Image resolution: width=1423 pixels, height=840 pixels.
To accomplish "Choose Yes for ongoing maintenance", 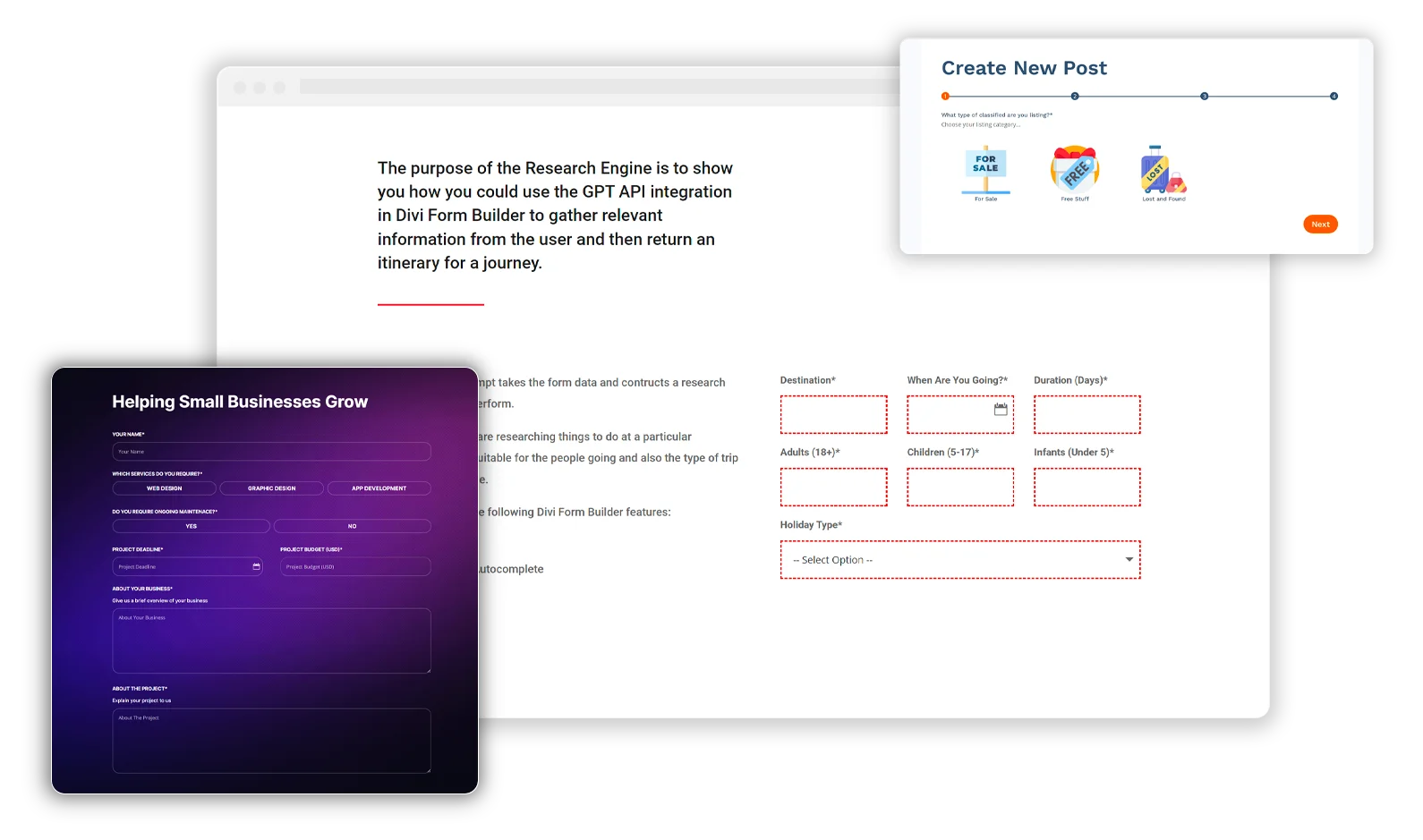I will [x=192, y=526].
